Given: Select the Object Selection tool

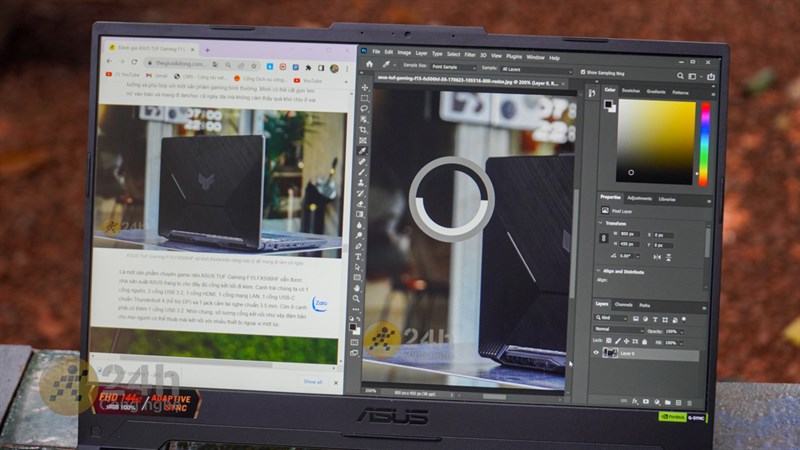Looking at the screenshot, I should pos(364,119).
